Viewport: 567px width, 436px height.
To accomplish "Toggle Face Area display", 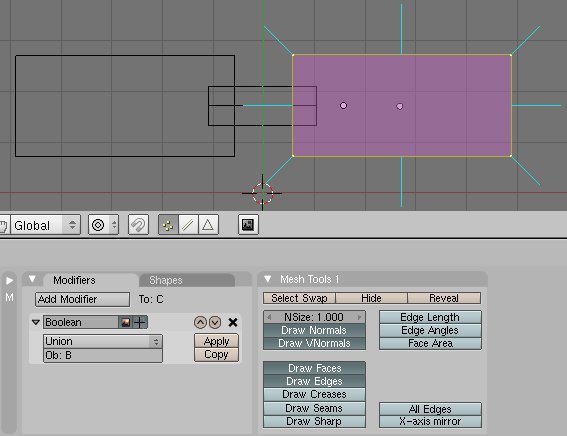I will pyautogui.click(x=430, y=343).
